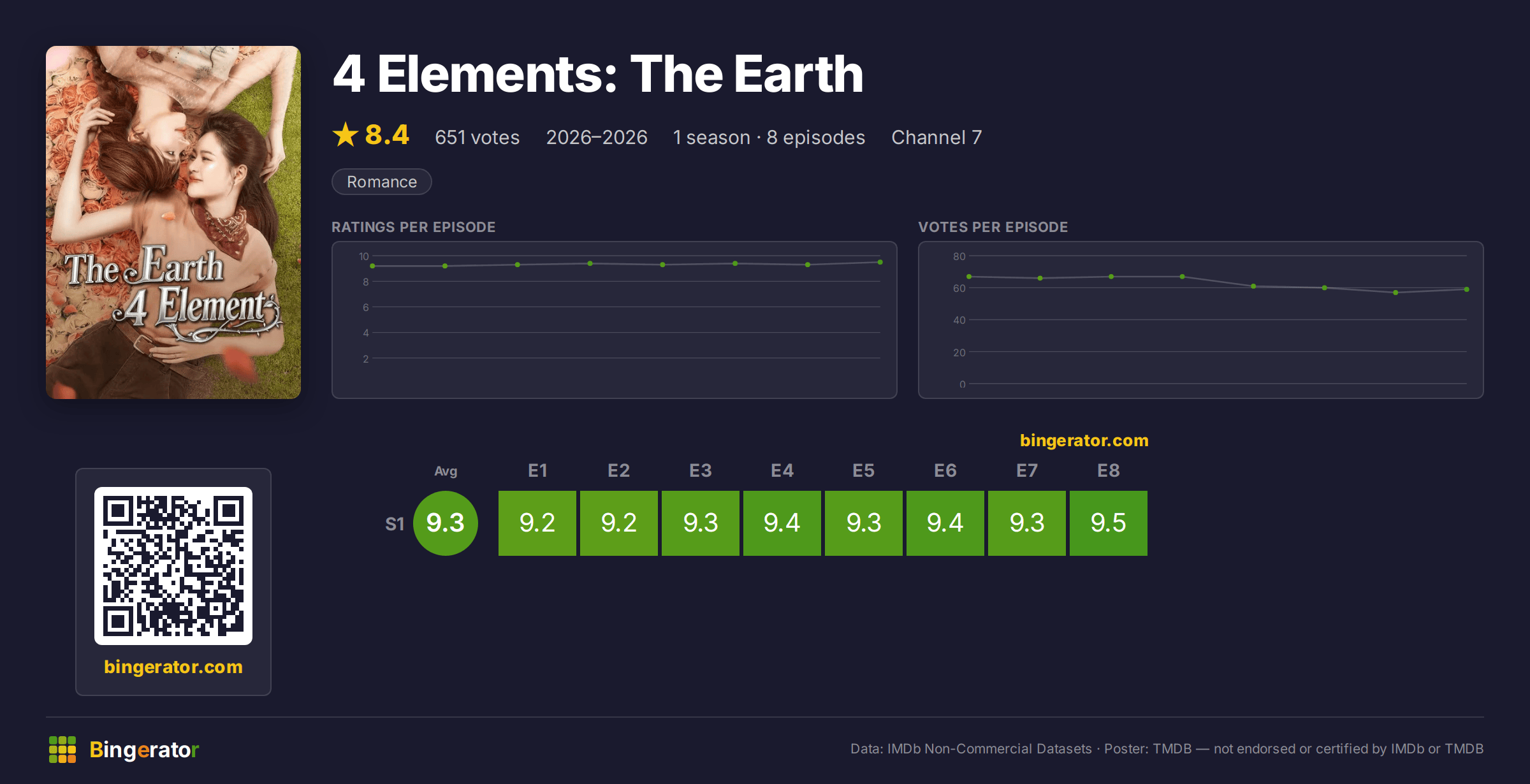The height and width of the screenshot is (784, 1530).
Task: Open bingerator.com link under QR code
Action: pyautogui.click(x=173, y=667)
